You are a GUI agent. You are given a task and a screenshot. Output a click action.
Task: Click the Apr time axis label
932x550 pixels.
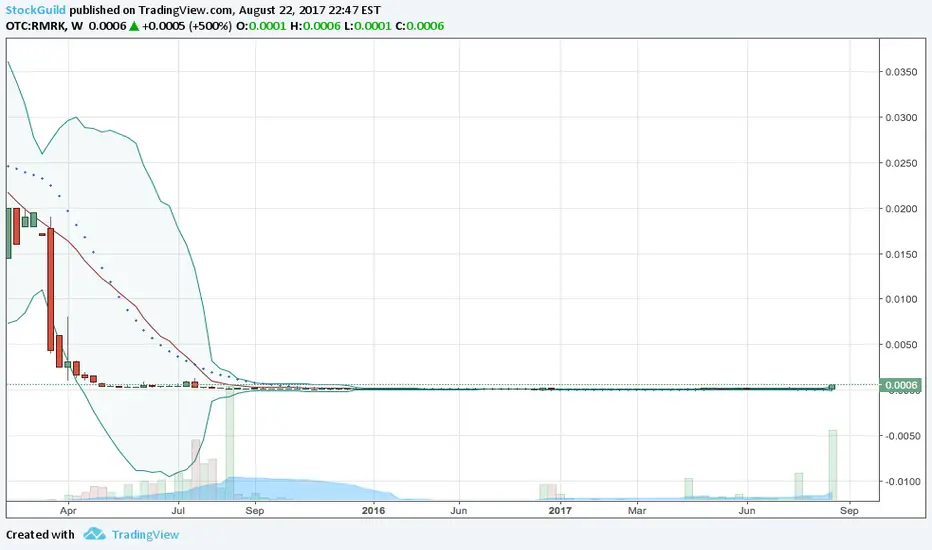(68, 511)
